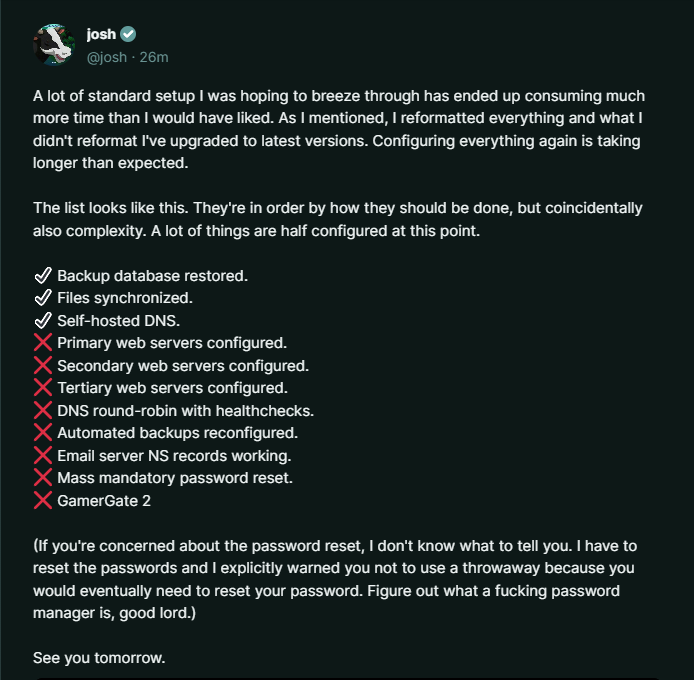Click red X beside Automated backups reconfigured
694x680 pixels.
pos(43,433)
